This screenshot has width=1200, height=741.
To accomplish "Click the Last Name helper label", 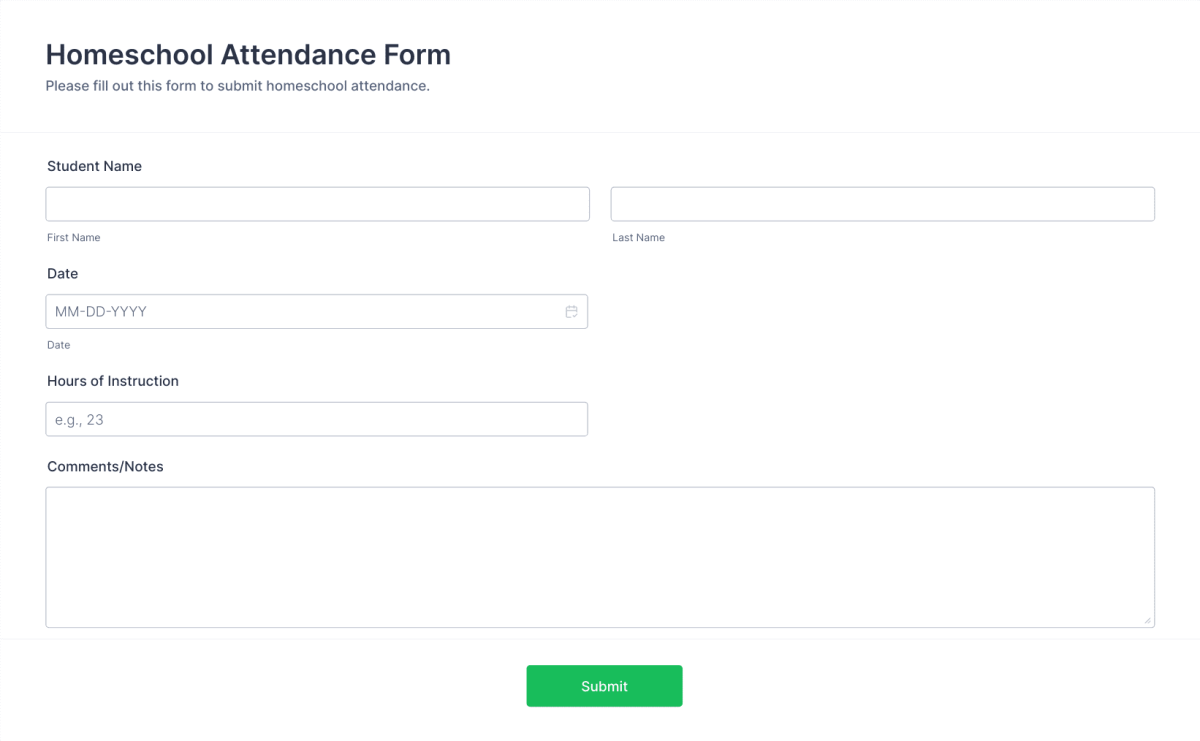I will pos(638,237).
